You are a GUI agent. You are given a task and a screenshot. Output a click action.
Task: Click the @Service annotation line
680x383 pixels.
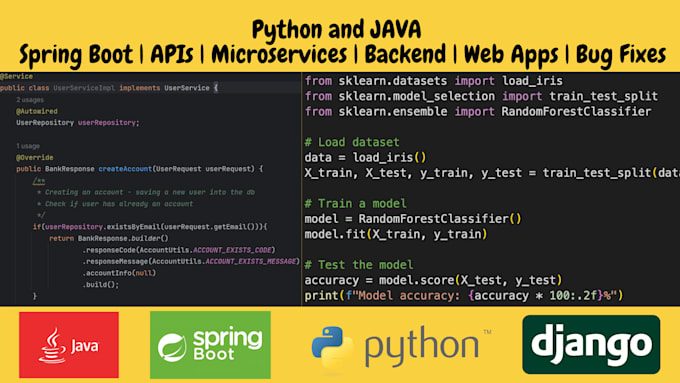pos(16,76)
